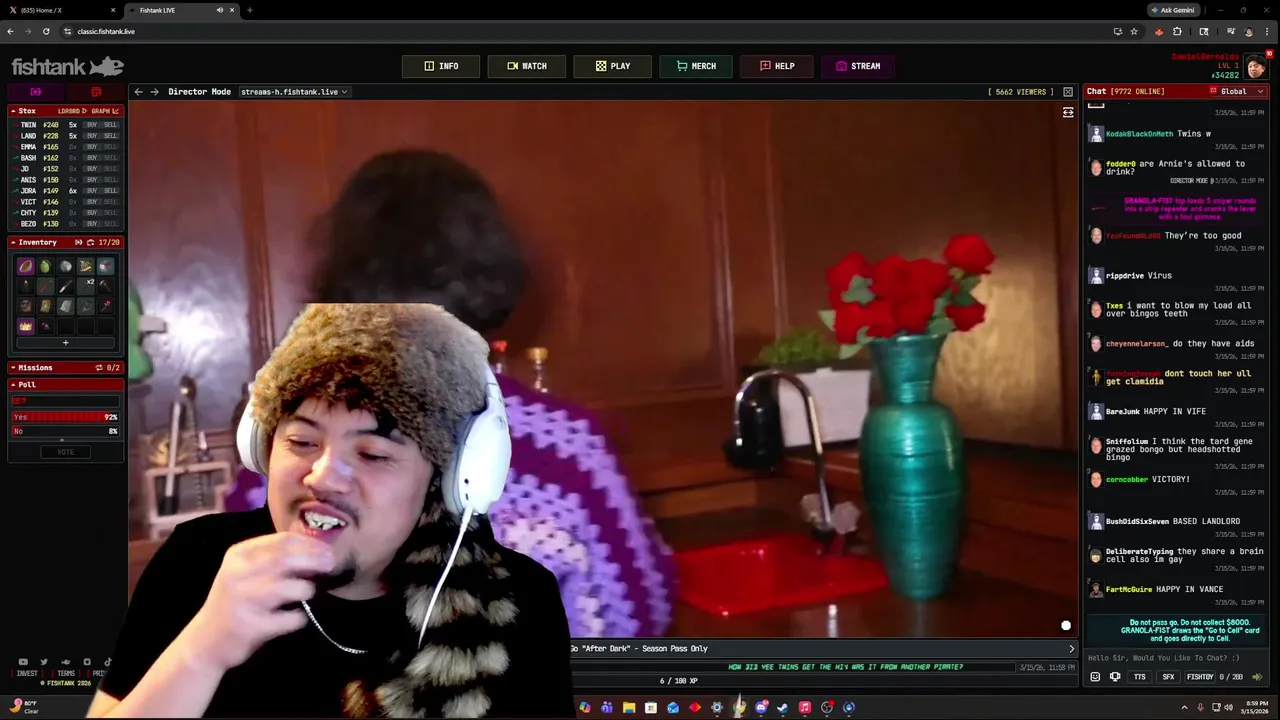Open the Stox GRAPH view
The width and height of the screenshot is (1280, 720).
click(x=105, y=111)
